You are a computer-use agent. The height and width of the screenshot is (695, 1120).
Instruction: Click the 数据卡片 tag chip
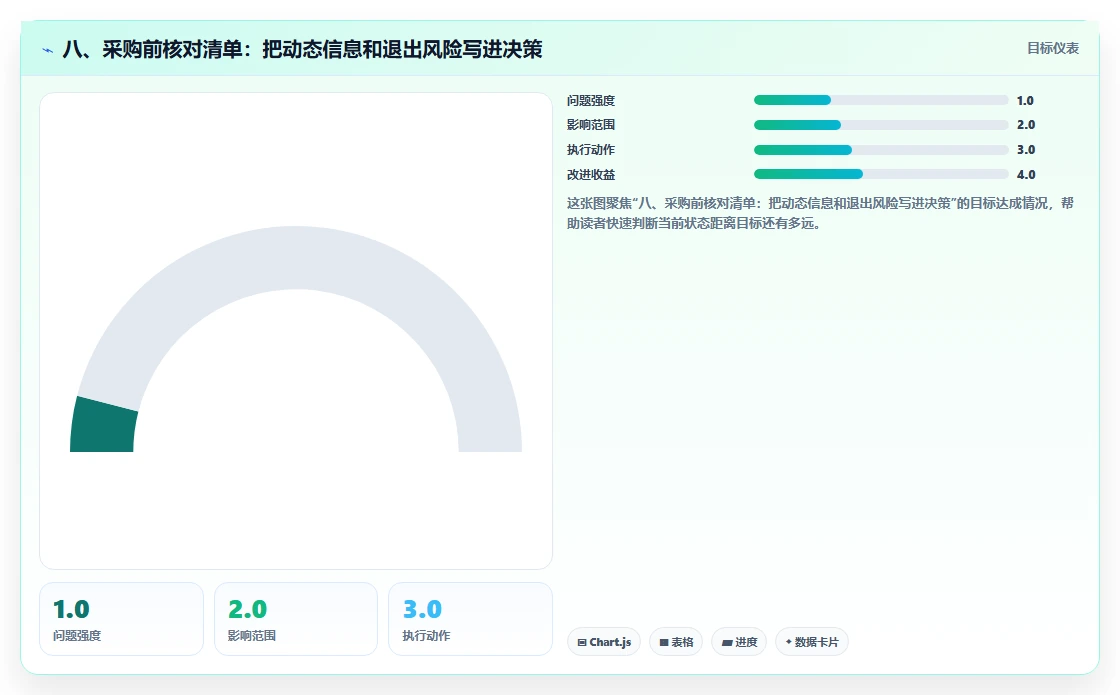click(811, 642)
